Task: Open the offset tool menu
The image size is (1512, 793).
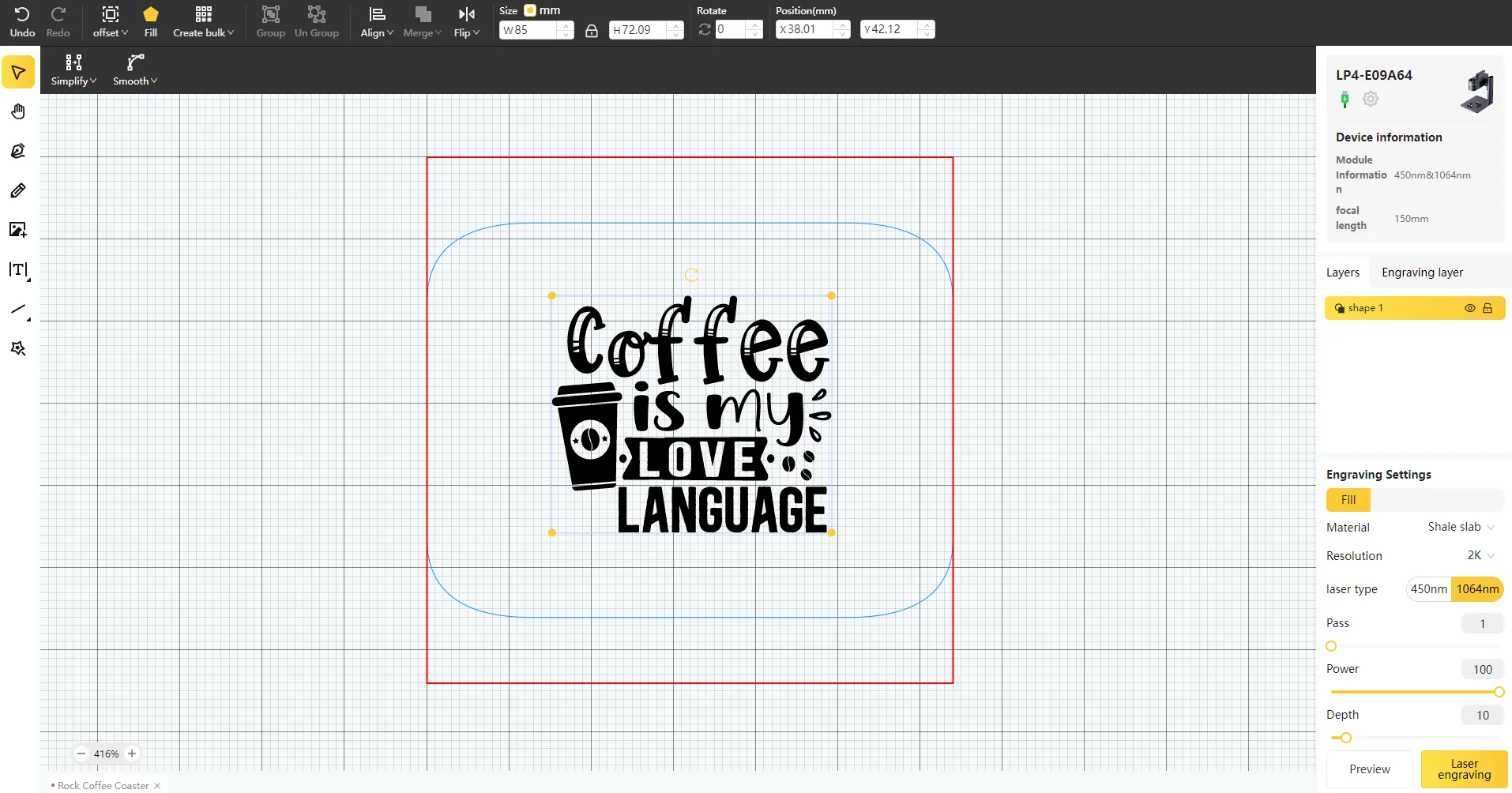Action: coord(111,22)
